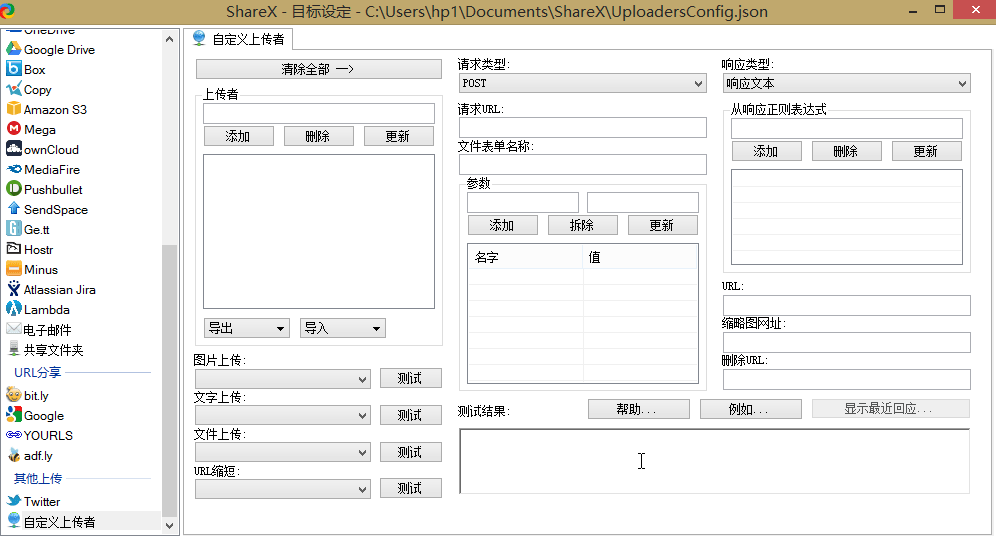Click the bit.ly URL shortener icon
The image size is (996, 536).
click(14, 395)
